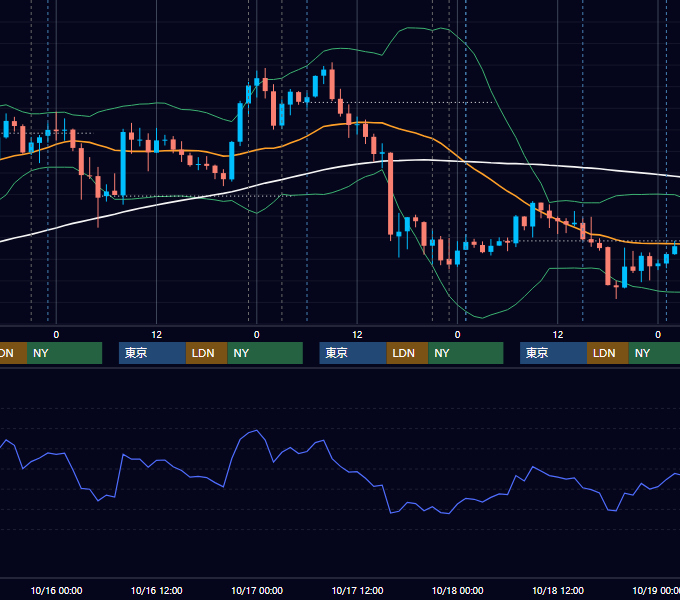The height and width of the screenshot is (600, 680).
Task: Click the 10/18 00:00 date label
Action: point(458,590)
